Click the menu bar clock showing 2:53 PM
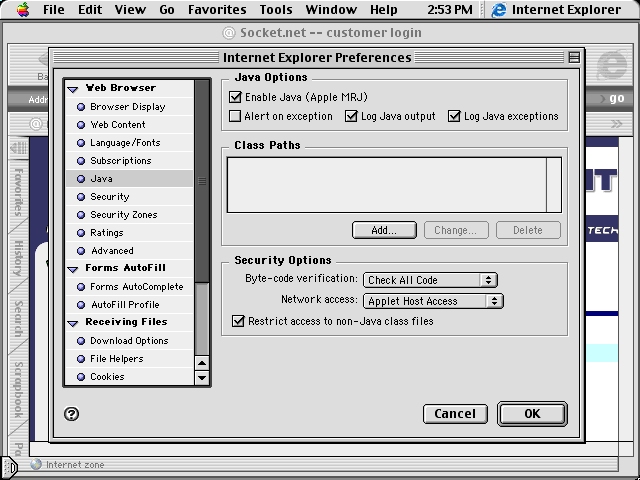 pos(450,9)
